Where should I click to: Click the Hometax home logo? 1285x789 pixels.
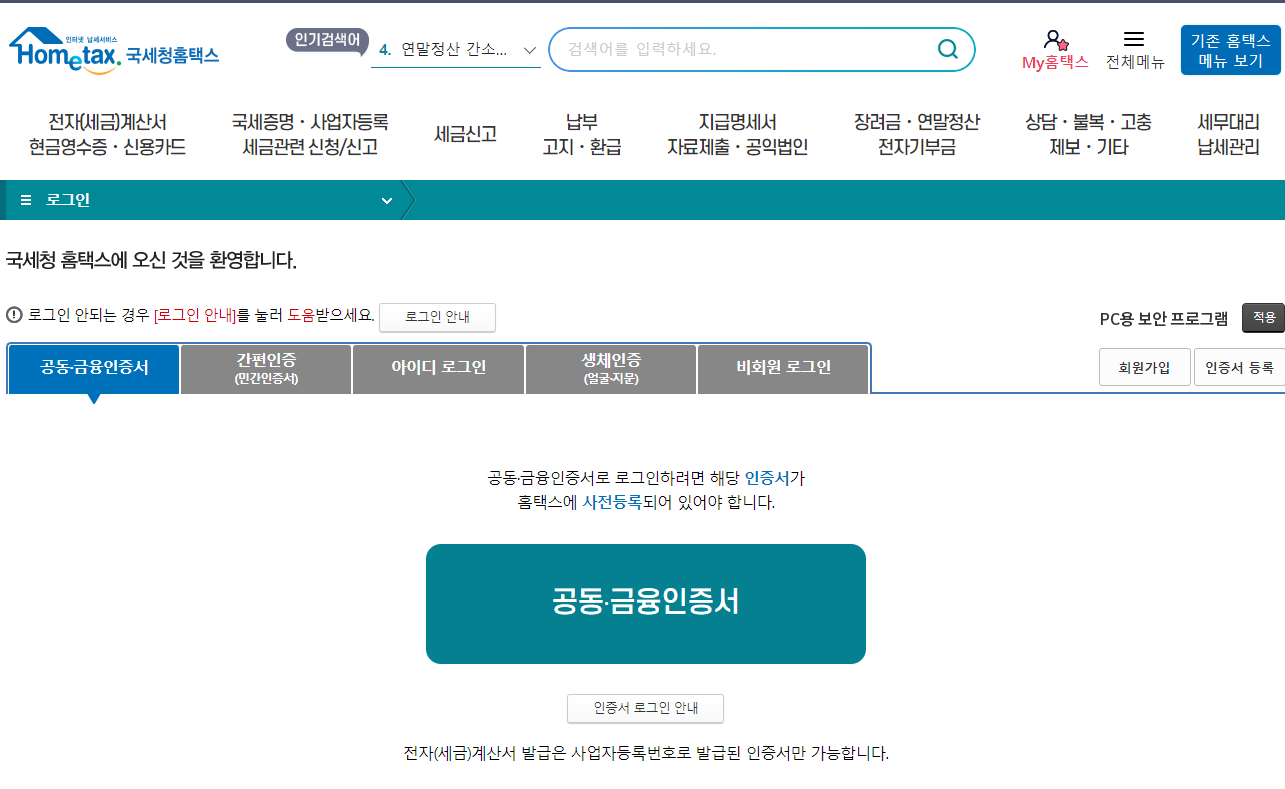[x=110, y=48]
